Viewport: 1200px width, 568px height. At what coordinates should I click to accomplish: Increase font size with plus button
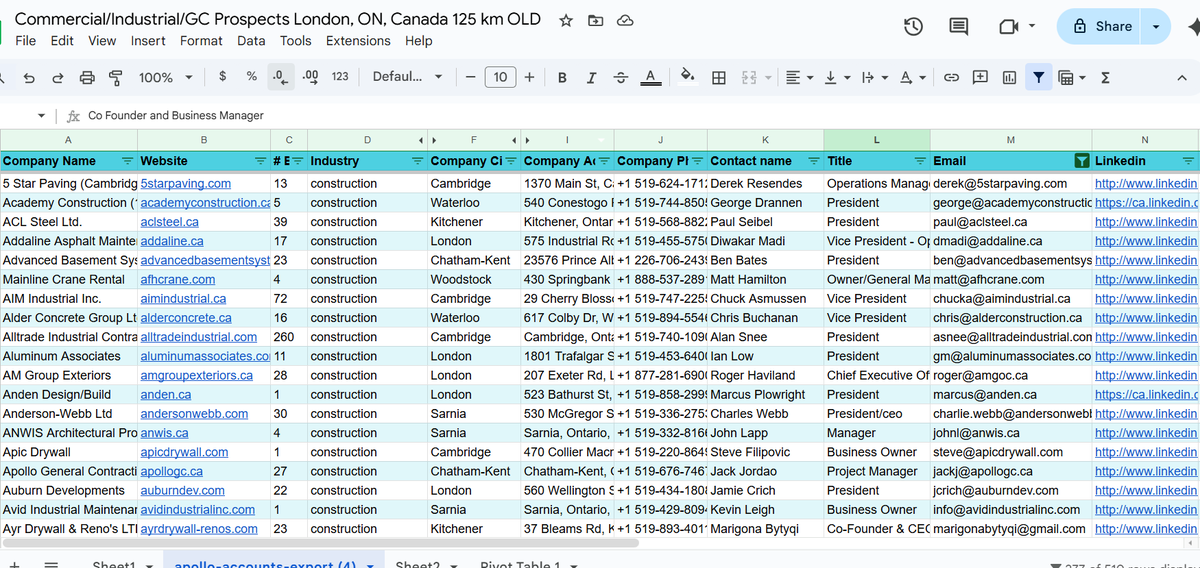tap(529, 77)
